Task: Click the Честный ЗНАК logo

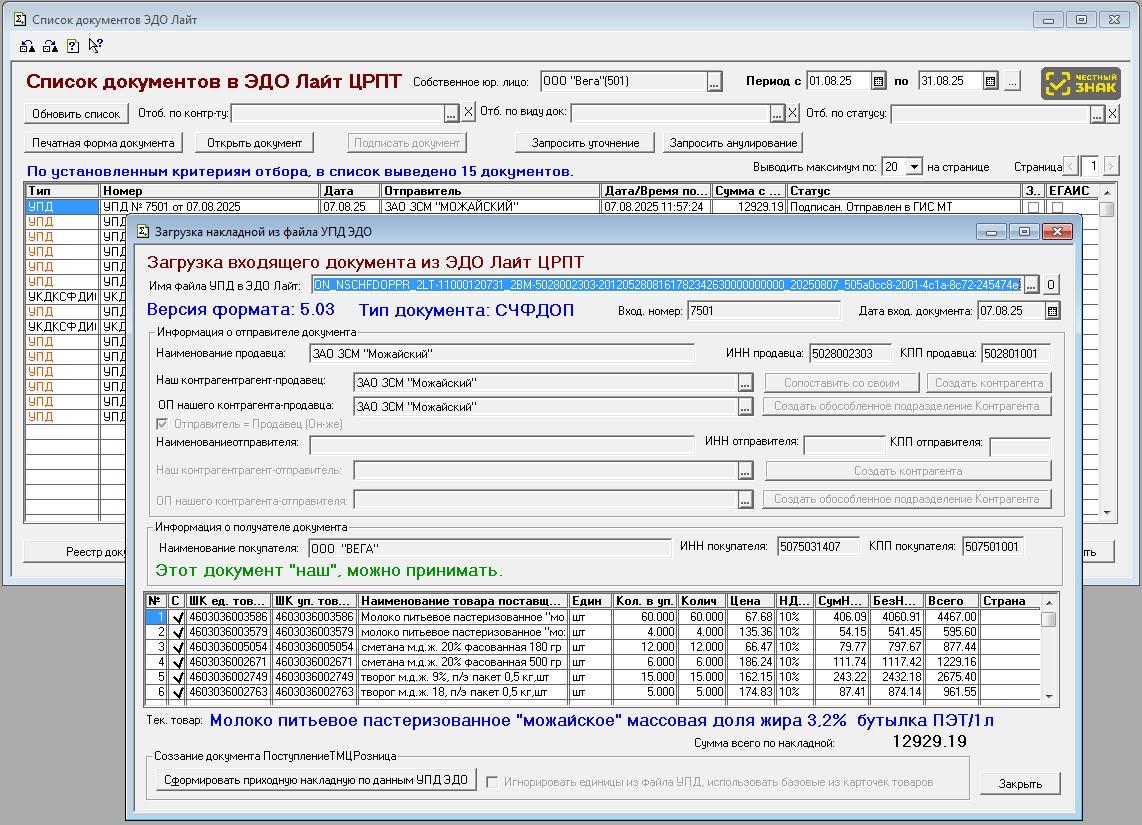Action: (x=1080, y=84)
